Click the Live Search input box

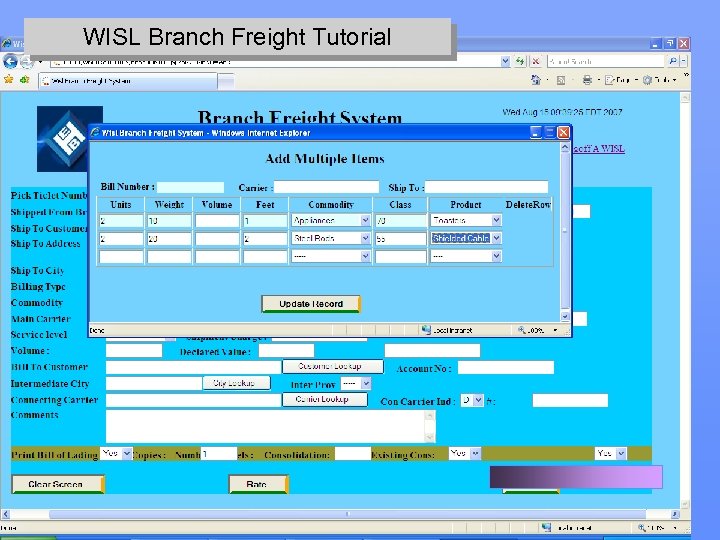coord(606,61)
